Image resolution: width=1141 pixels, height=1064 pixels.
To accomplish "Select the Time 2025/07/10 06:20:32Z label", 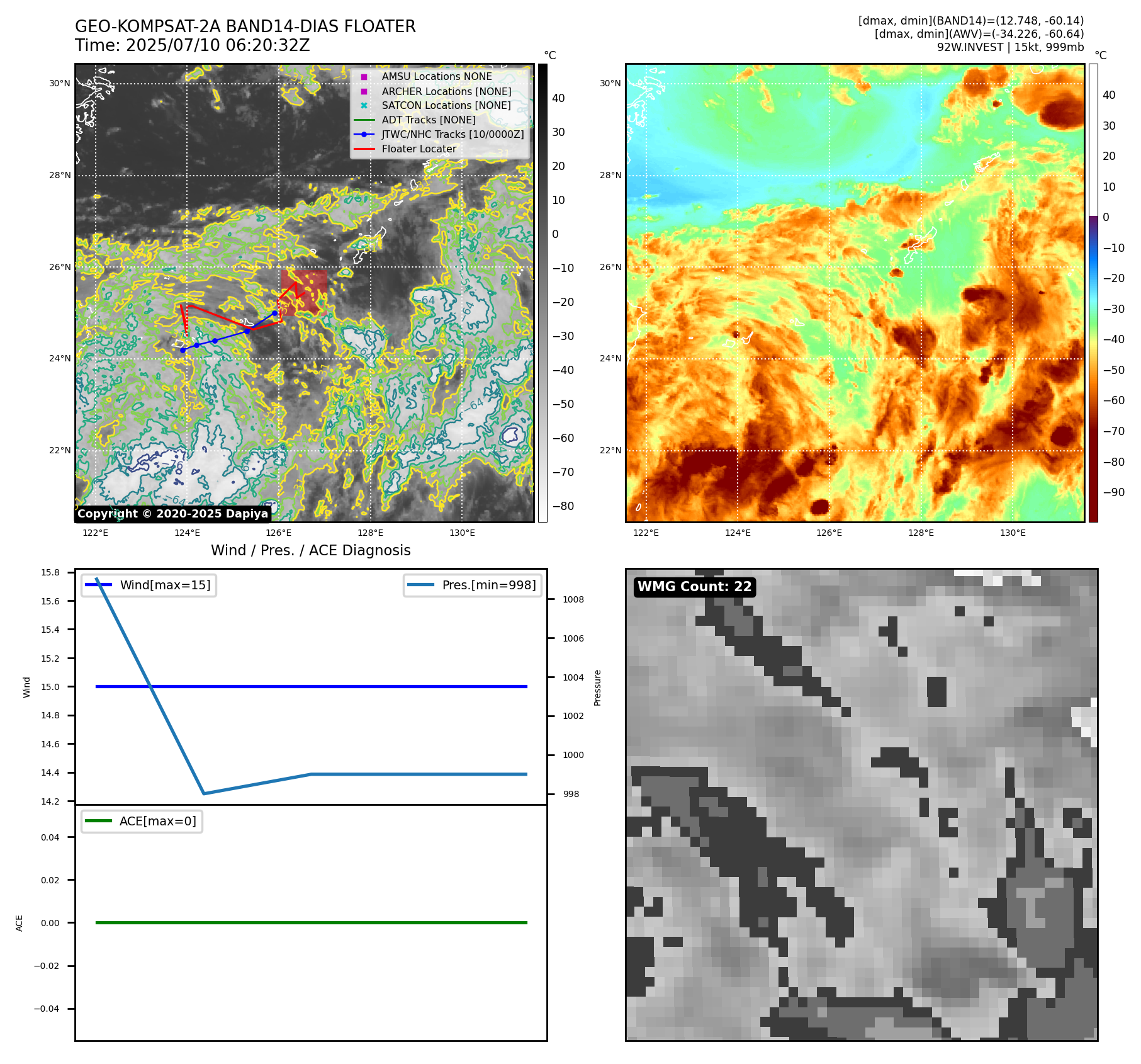I will [193, 45].
